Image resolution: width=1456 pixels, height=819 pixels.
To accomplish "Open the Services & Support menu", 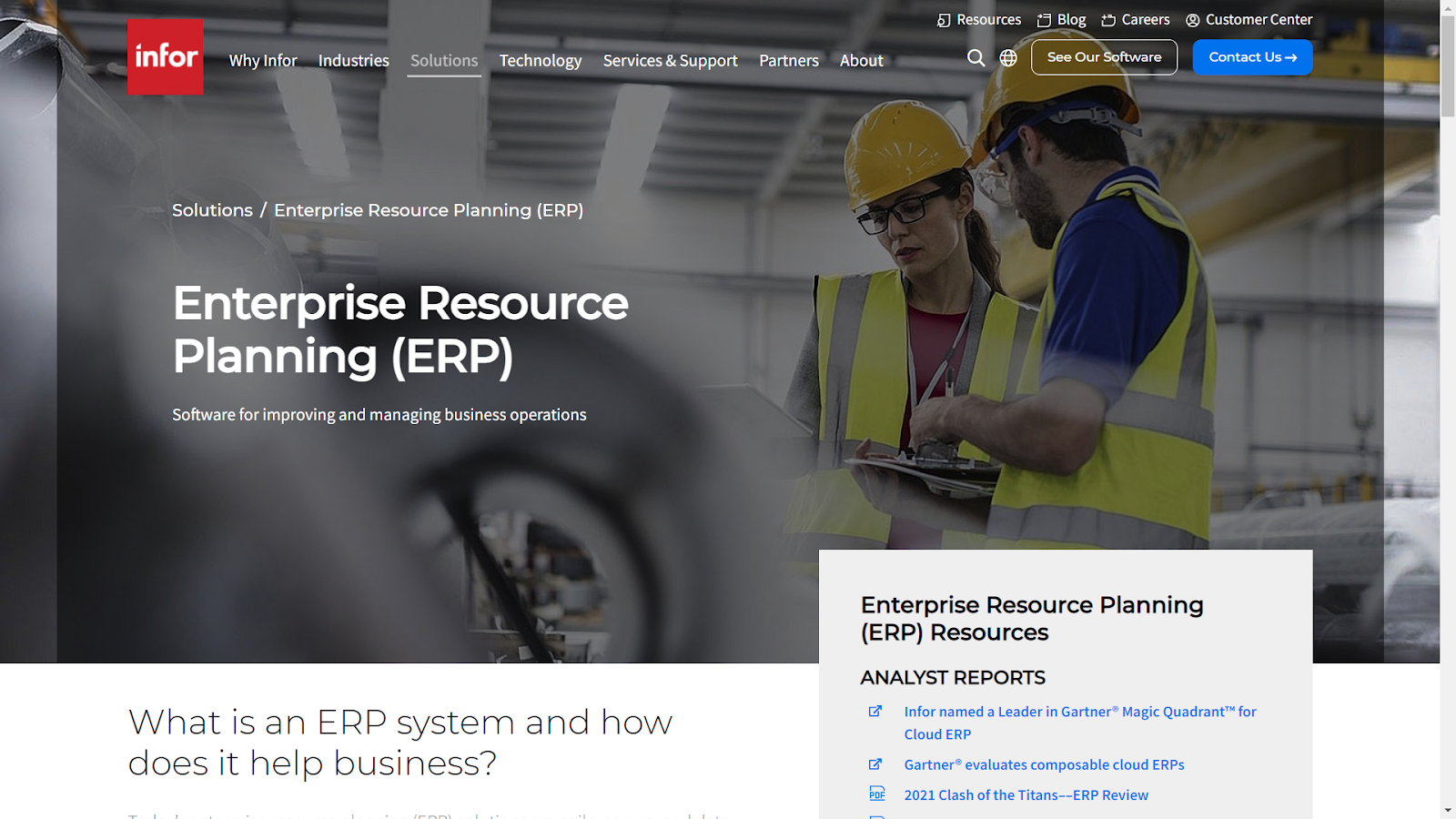I will pos(671,61).
